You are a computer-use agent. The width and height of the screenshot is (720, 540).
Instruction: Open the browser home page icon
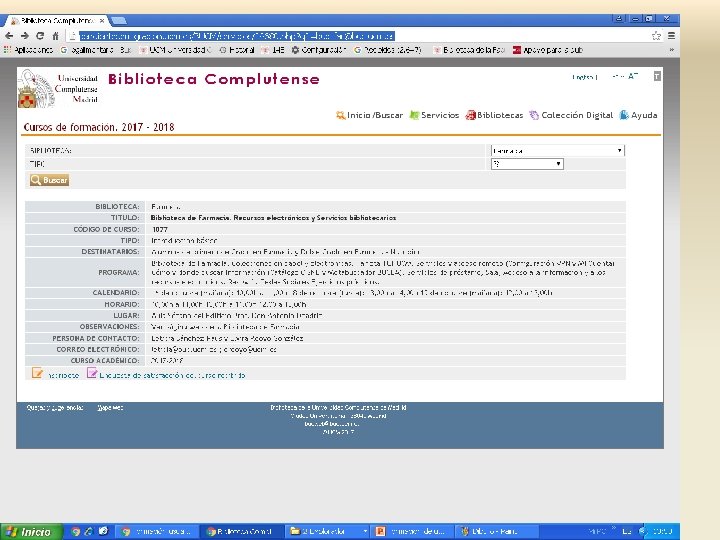pos(56,36)
